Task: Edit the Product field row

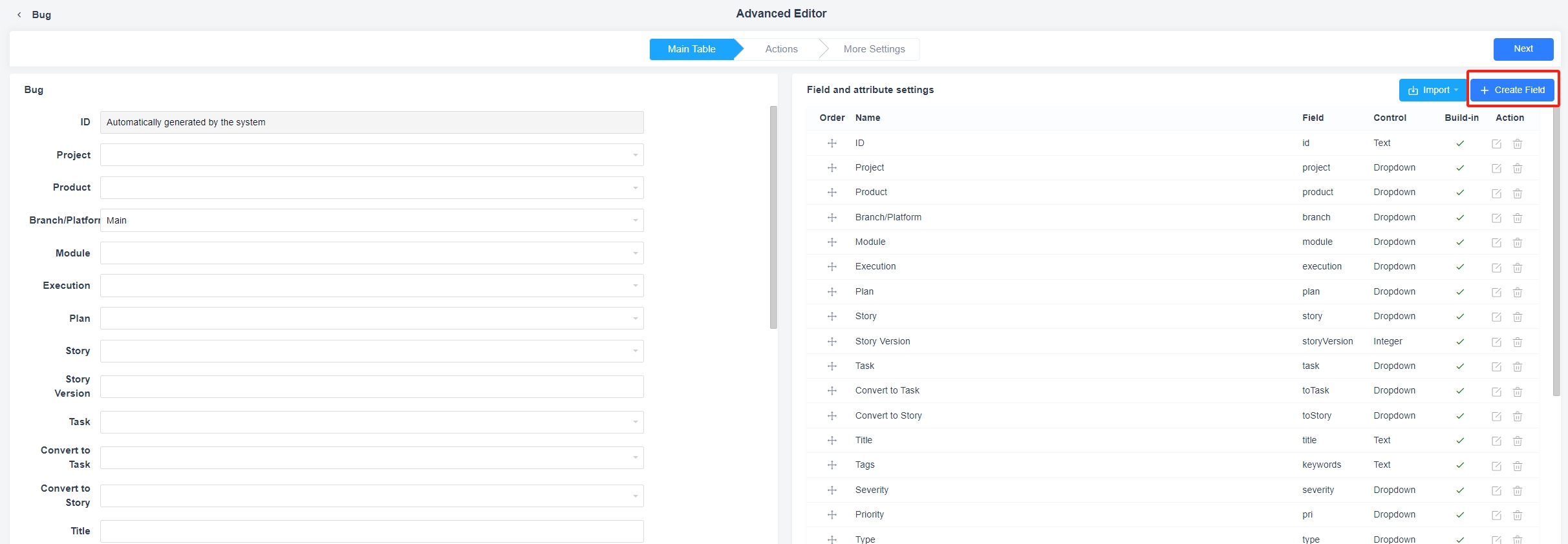Action: pos(1496,193)
